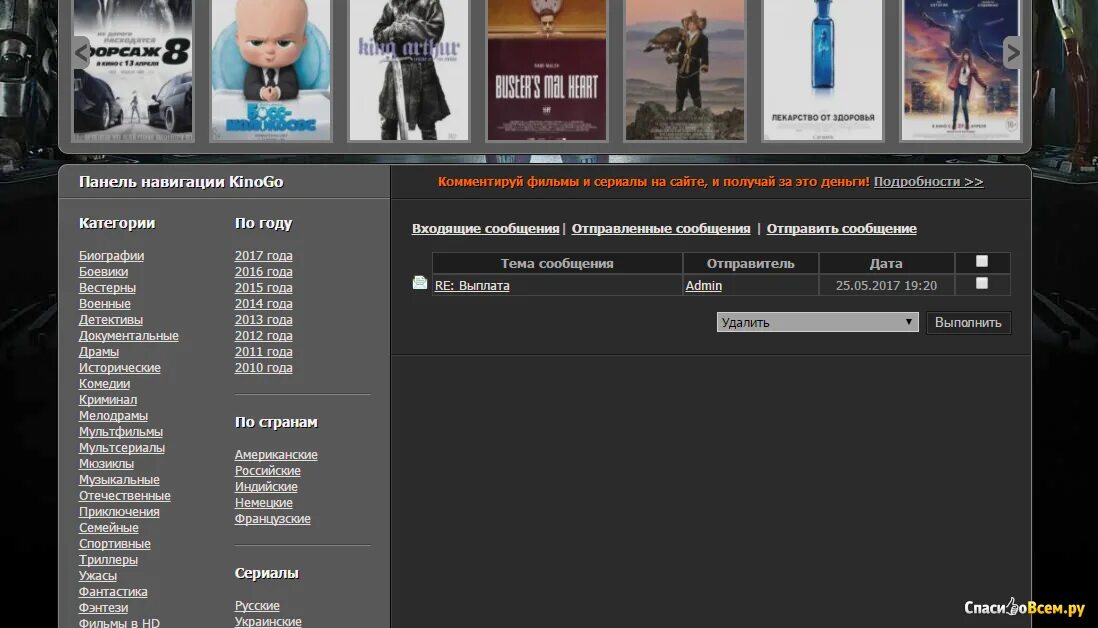Screen dimensions: 1098x628
Task: Follow the Подробности >> link
Action: click(928, 181)
